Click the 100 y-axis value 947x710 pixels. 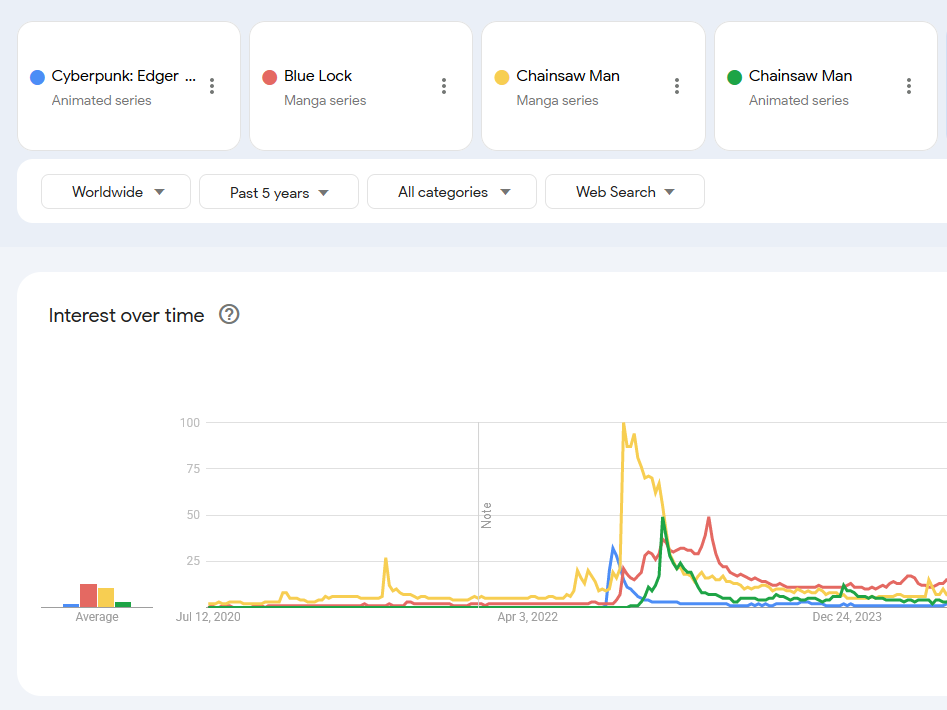(x=190, y=423)
